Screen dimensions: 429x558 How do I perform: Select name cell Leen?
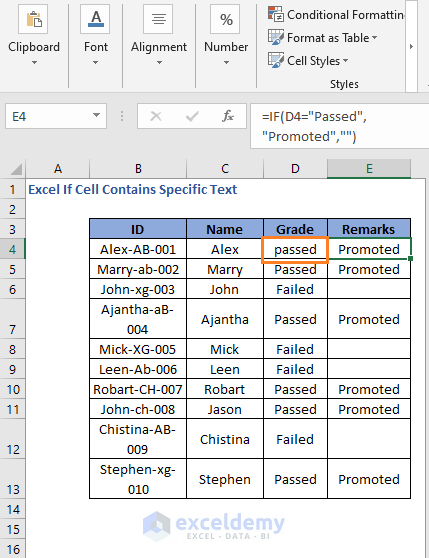pyautogui.click(x=225, y=369)
